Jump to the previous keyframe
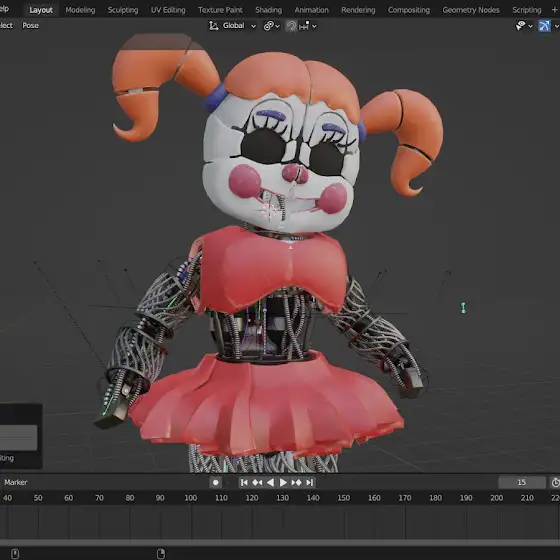 tap(257, 482)
